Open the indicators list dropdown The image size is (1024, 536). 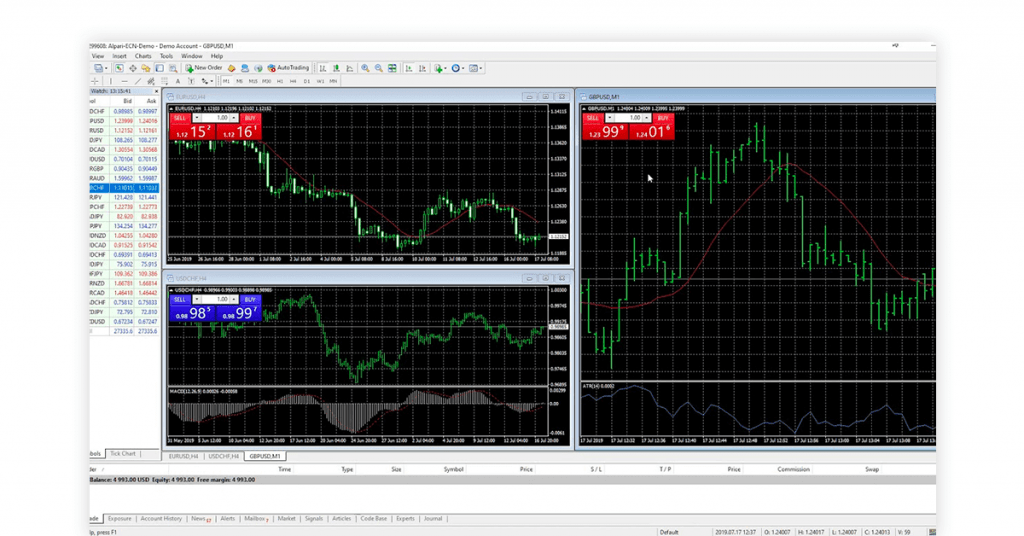(x=440, y=68)
